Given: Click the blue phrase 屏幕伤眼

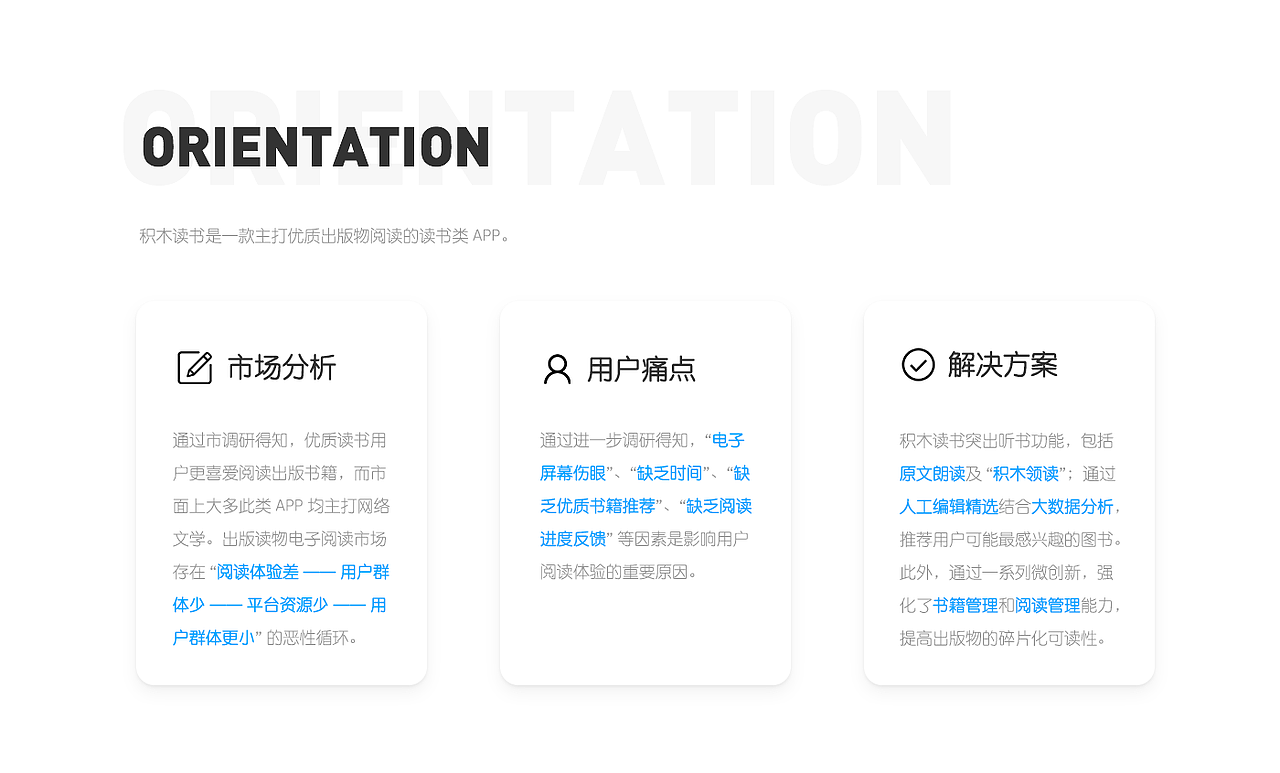Looking at the screenshot, I should point(573,473).
